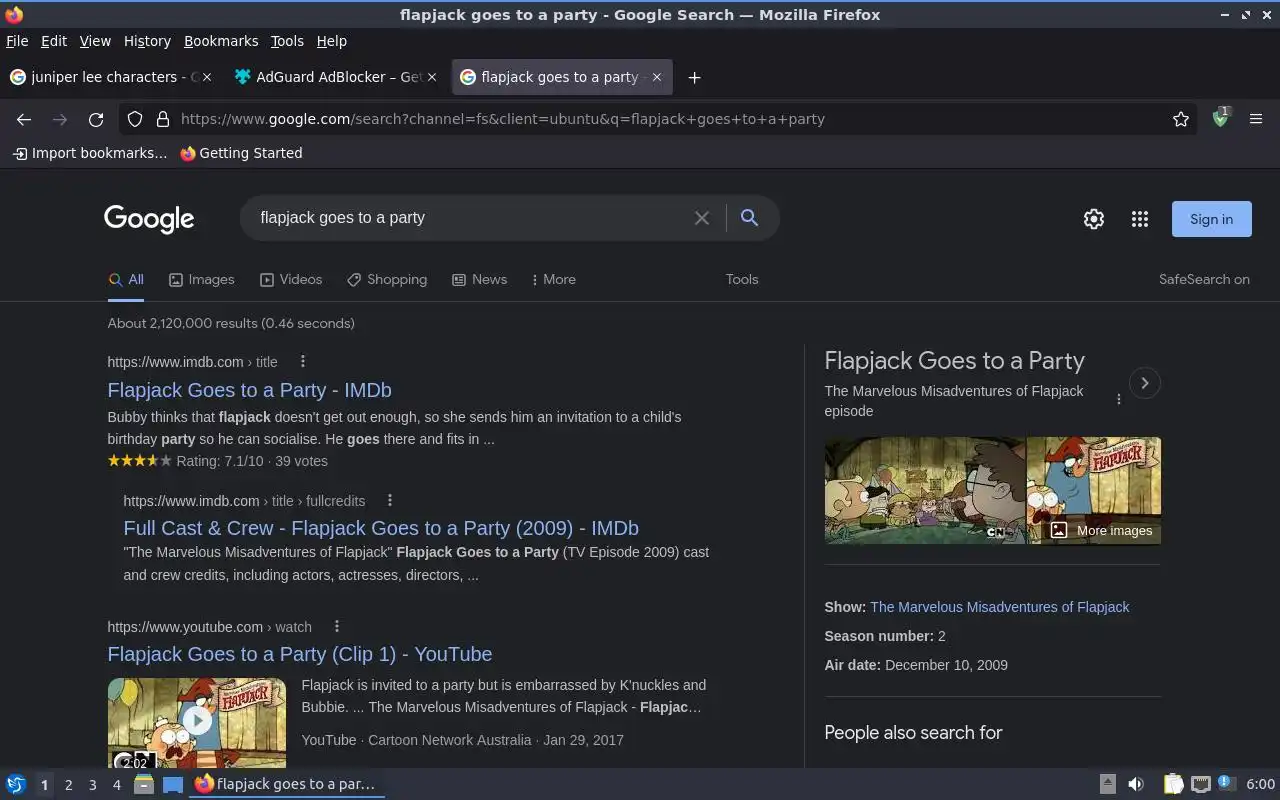Open knowledge panel more options dots
Image resolution: width=1280 pixels, height=800 pixels.
click(x=1119, y=399)
